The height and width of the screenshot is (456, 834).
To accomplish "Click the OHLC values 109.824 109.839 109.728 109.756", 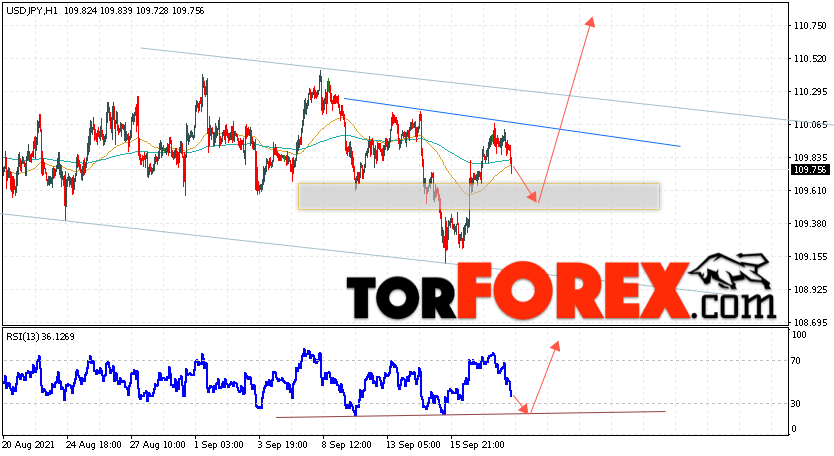I will 134,11.
